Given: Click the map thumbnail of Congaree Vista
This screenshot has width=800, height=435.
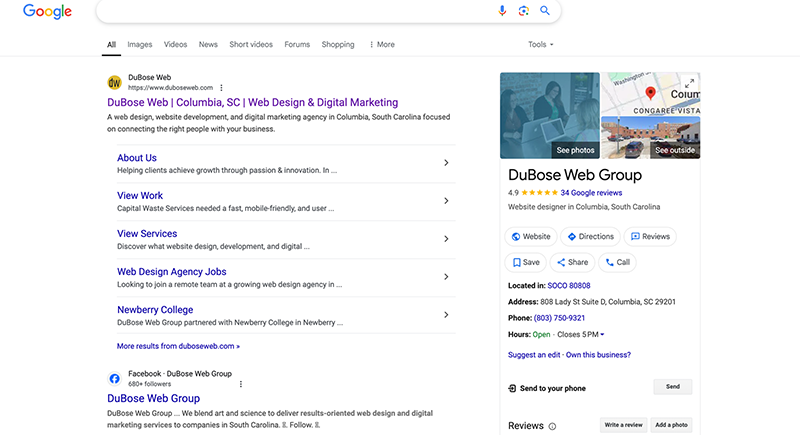Looking at the screenshot, I should pos(651,94).
